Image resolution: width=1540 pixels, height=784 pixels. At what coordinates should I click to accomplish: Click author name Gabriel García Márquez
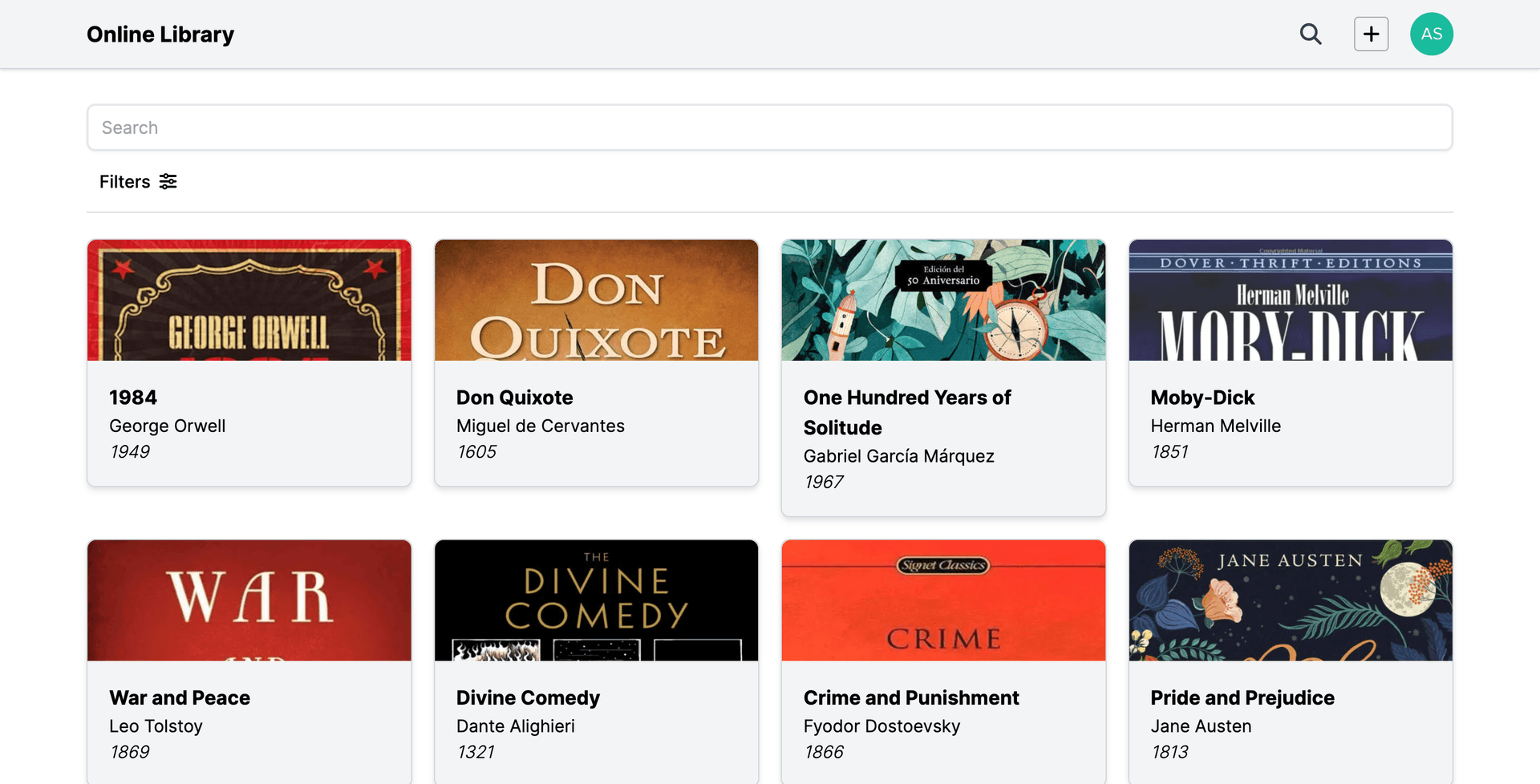tap(899, 456)
